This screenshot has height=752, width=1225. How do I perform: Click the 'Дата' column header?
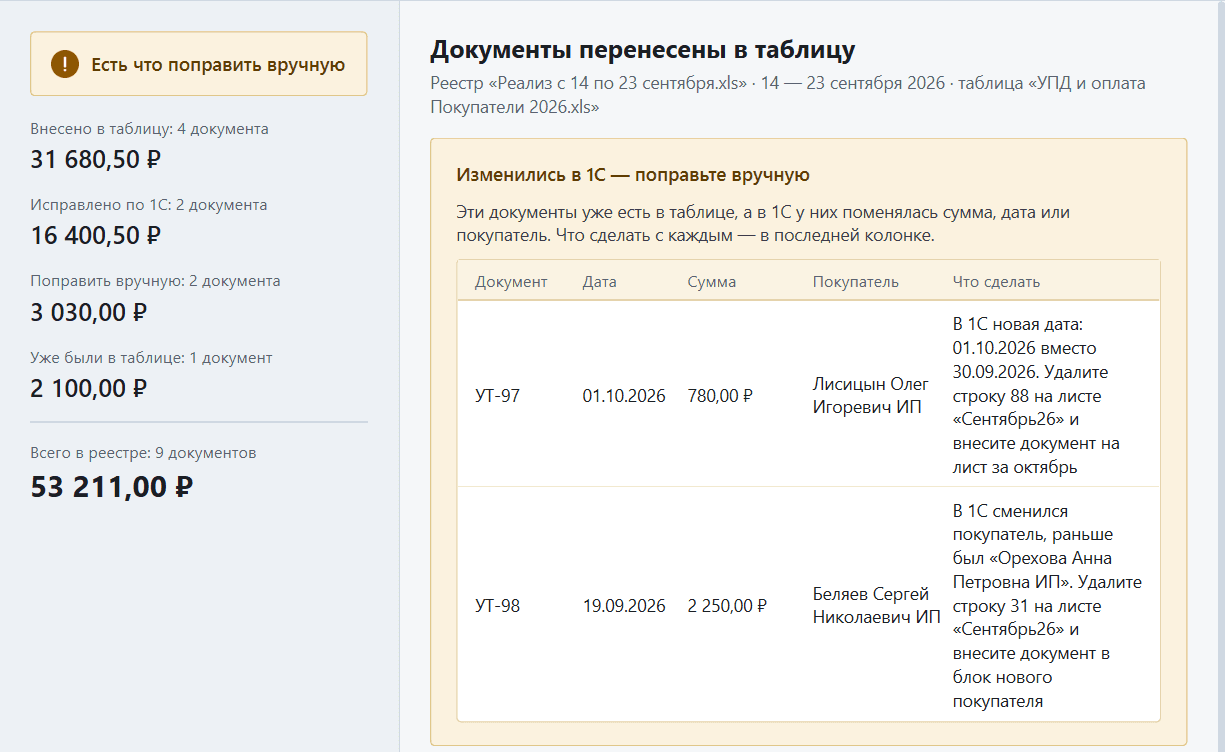point(600,282)
